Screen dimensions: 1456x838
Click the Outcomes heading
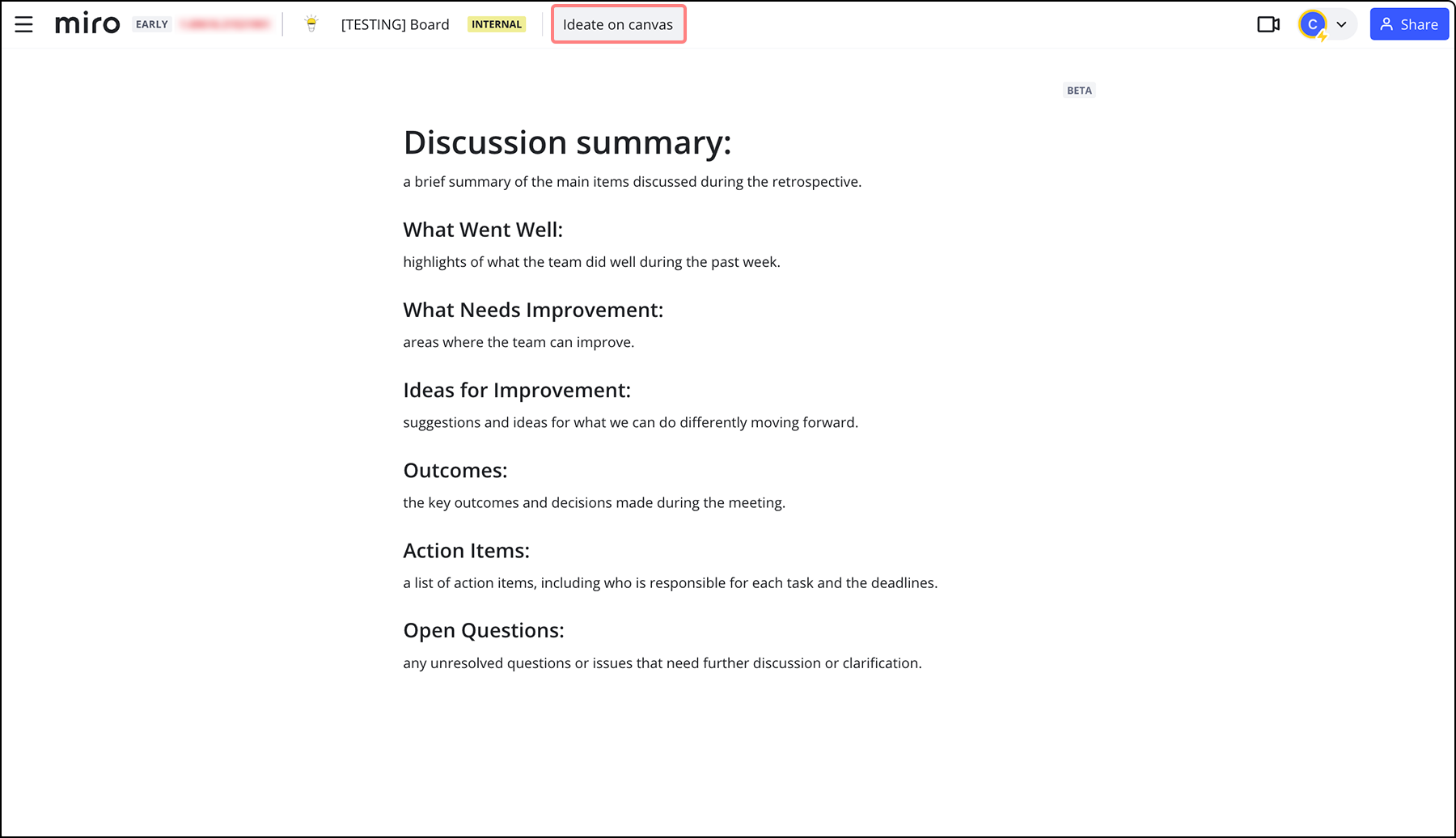(455, 470)
